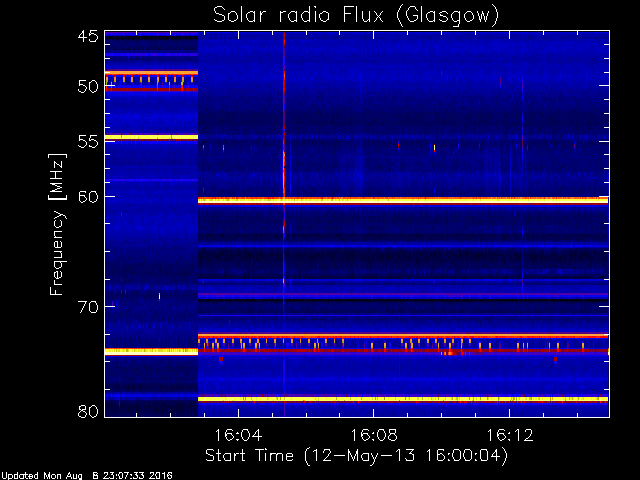Image resolution: width=640 pixels, height=480 pixels.
Task: Click the time label 16:08
Action: coord(374,435)
